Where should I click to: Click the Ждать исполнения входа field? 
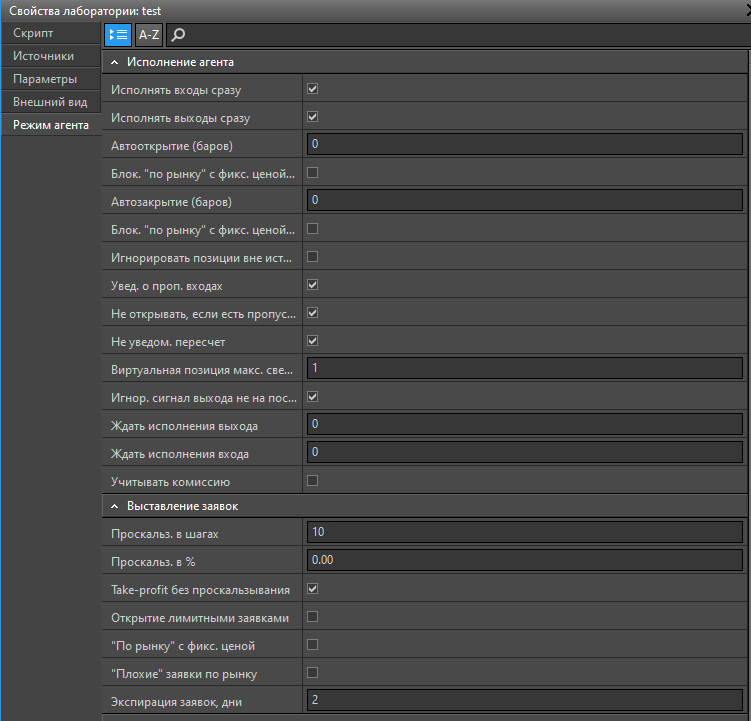coord(524,452)
